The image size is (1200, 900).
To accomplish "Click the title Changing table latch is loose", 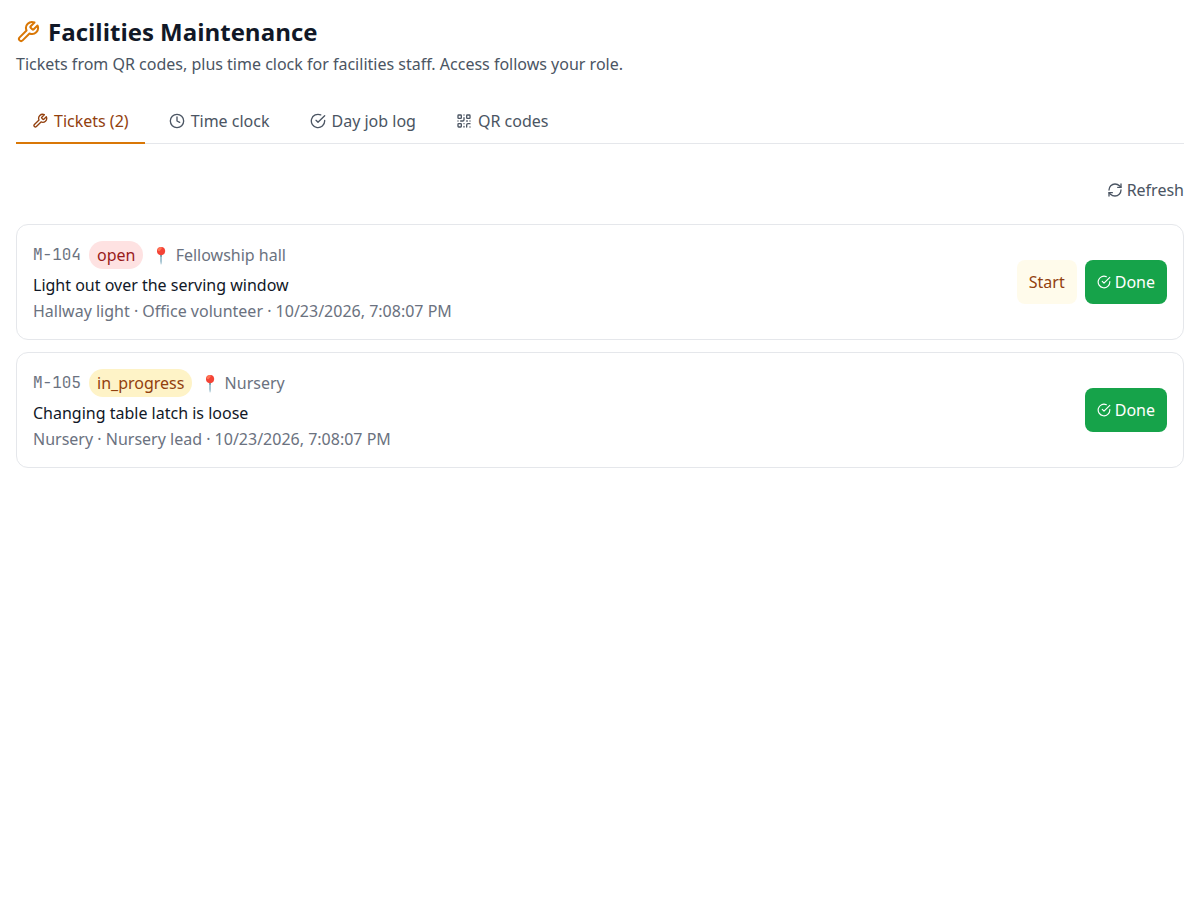I will 140,413.
